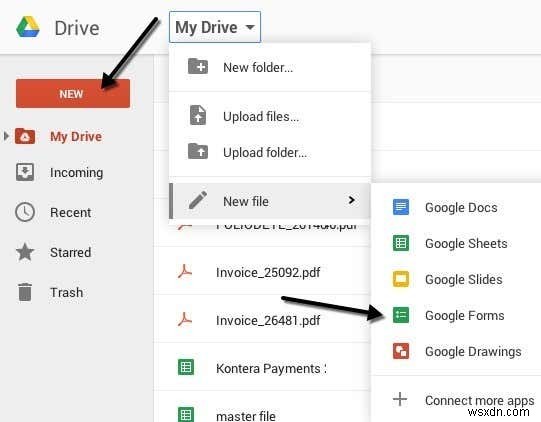Select the Google Drawings icon
The width and height of the screenshot is (541, 422).
401,351
